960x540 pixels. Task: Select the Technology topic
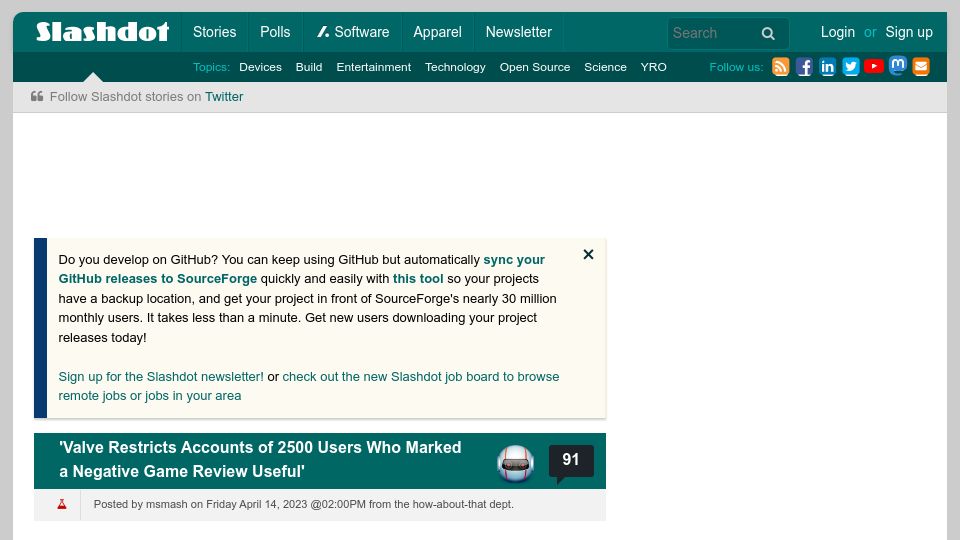pos(455,67)
